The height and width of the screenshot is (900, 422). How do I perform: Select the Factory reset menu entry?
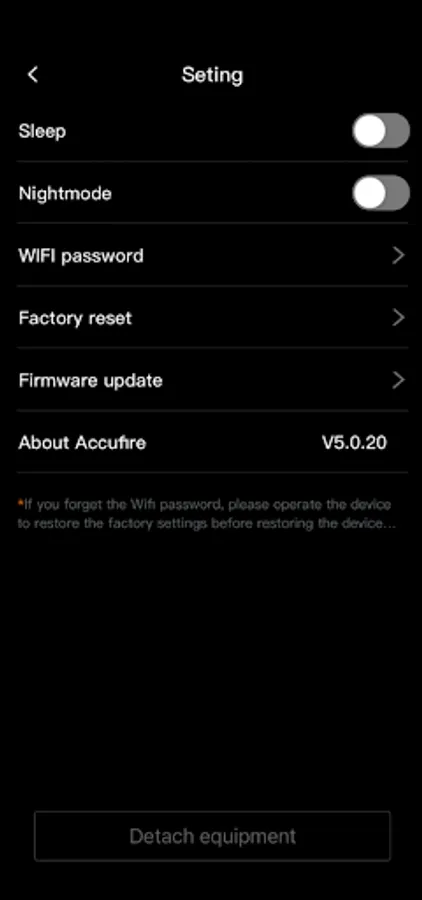[212, 317]
